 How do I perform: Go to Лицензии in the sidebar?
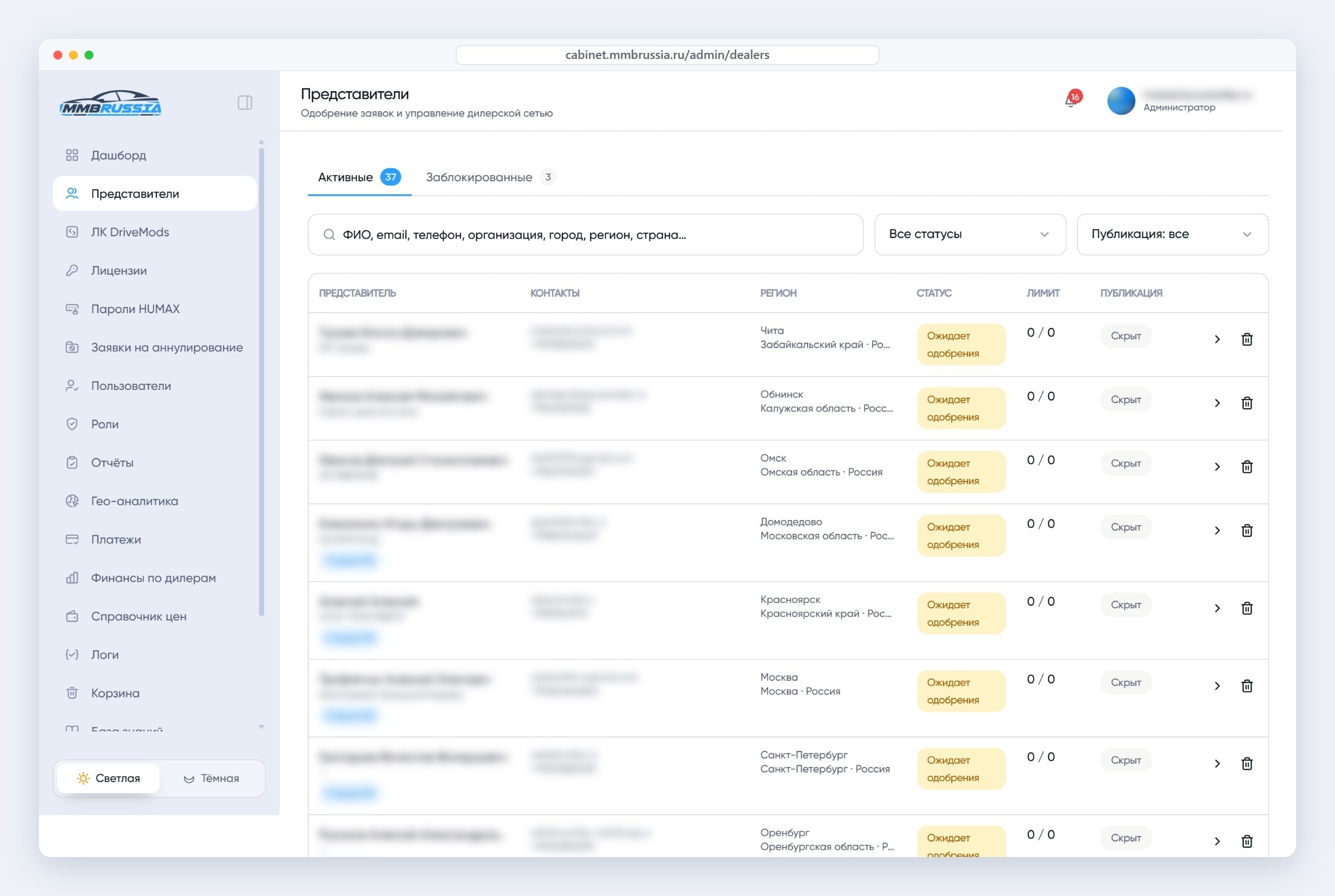[155, 270]
